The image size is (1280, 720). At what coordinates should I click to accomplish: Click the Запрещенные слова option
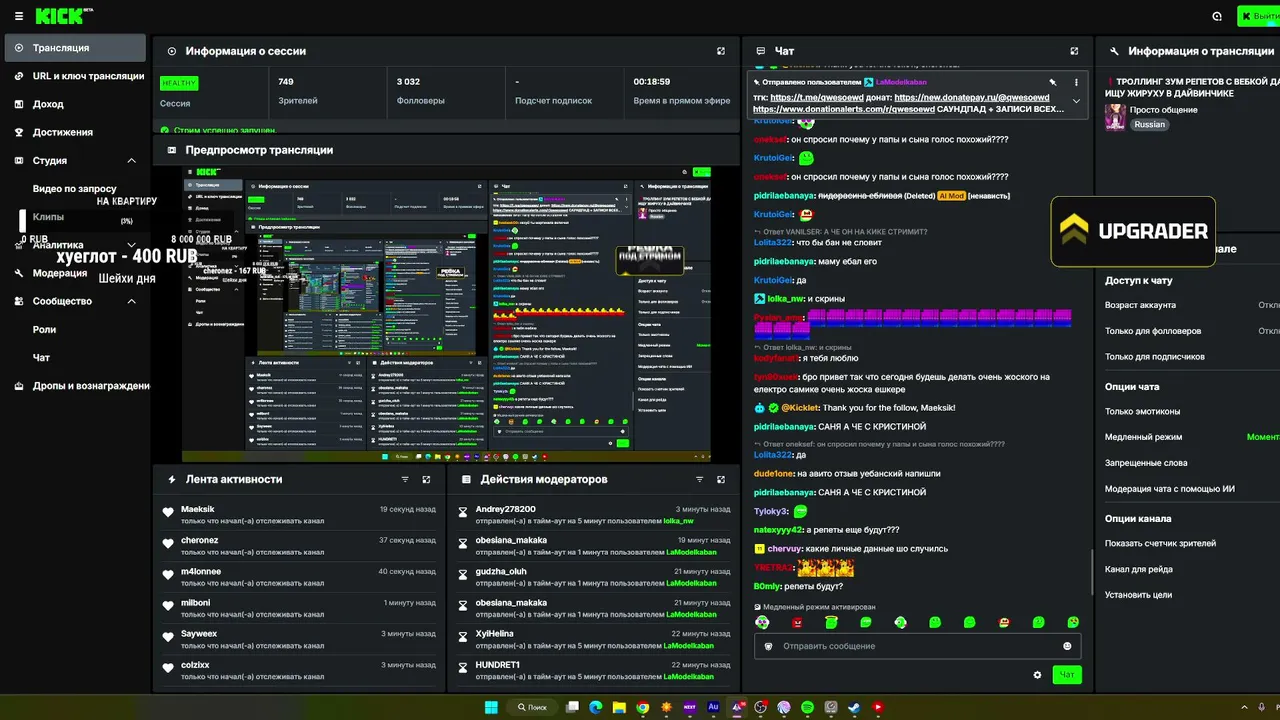coord(1146,463)
